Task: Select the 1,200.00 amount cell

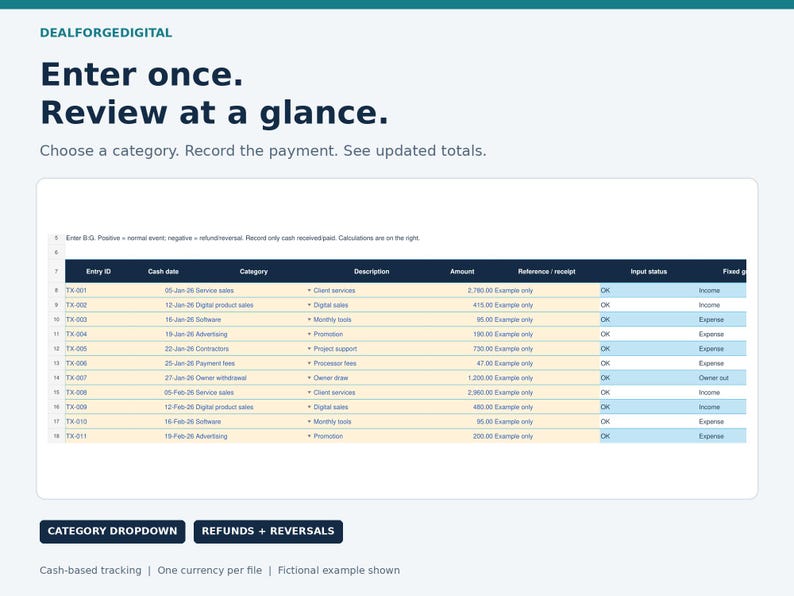Action: [480, 378]
